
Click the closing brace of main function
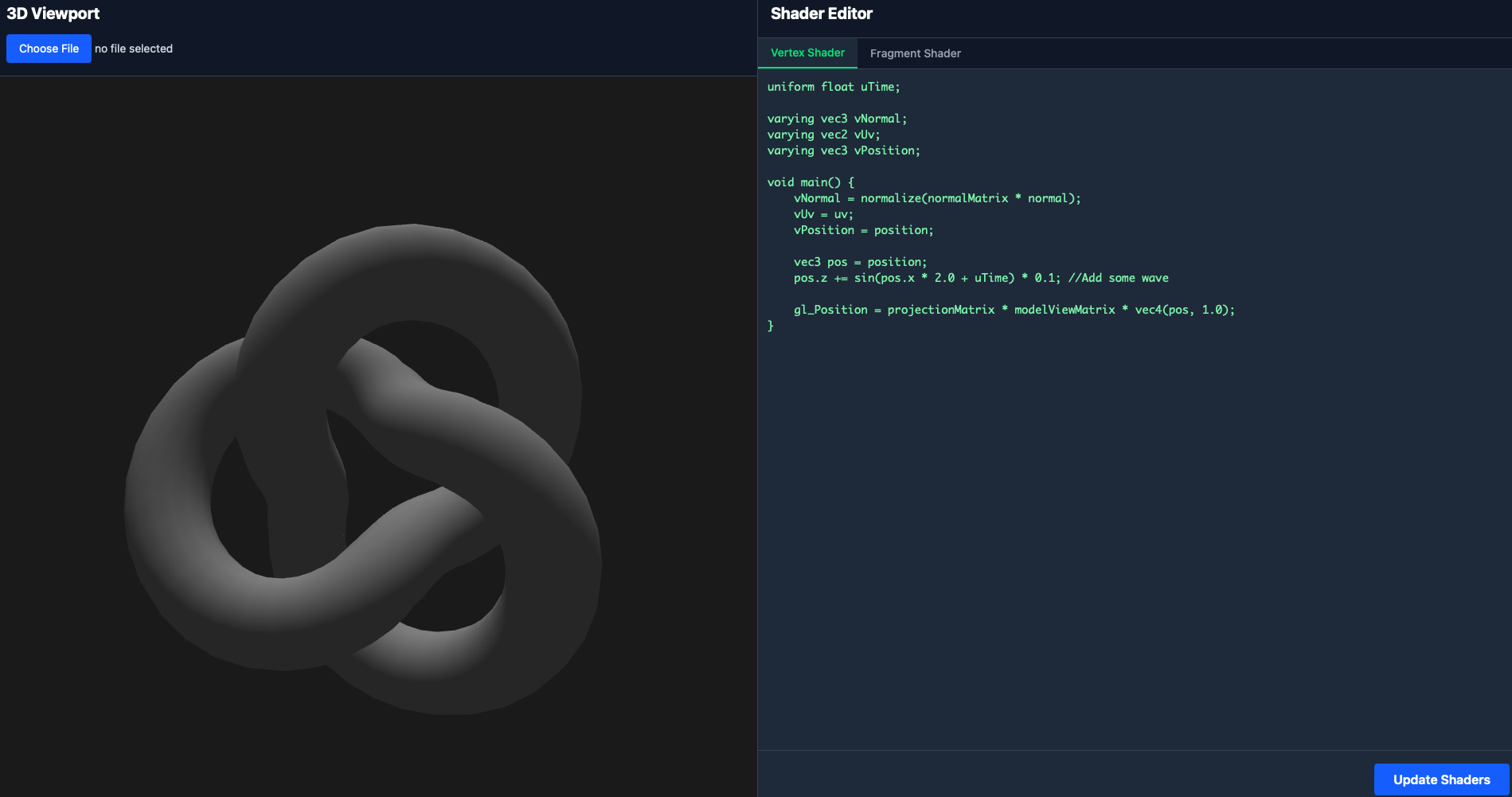click(770, 326)
